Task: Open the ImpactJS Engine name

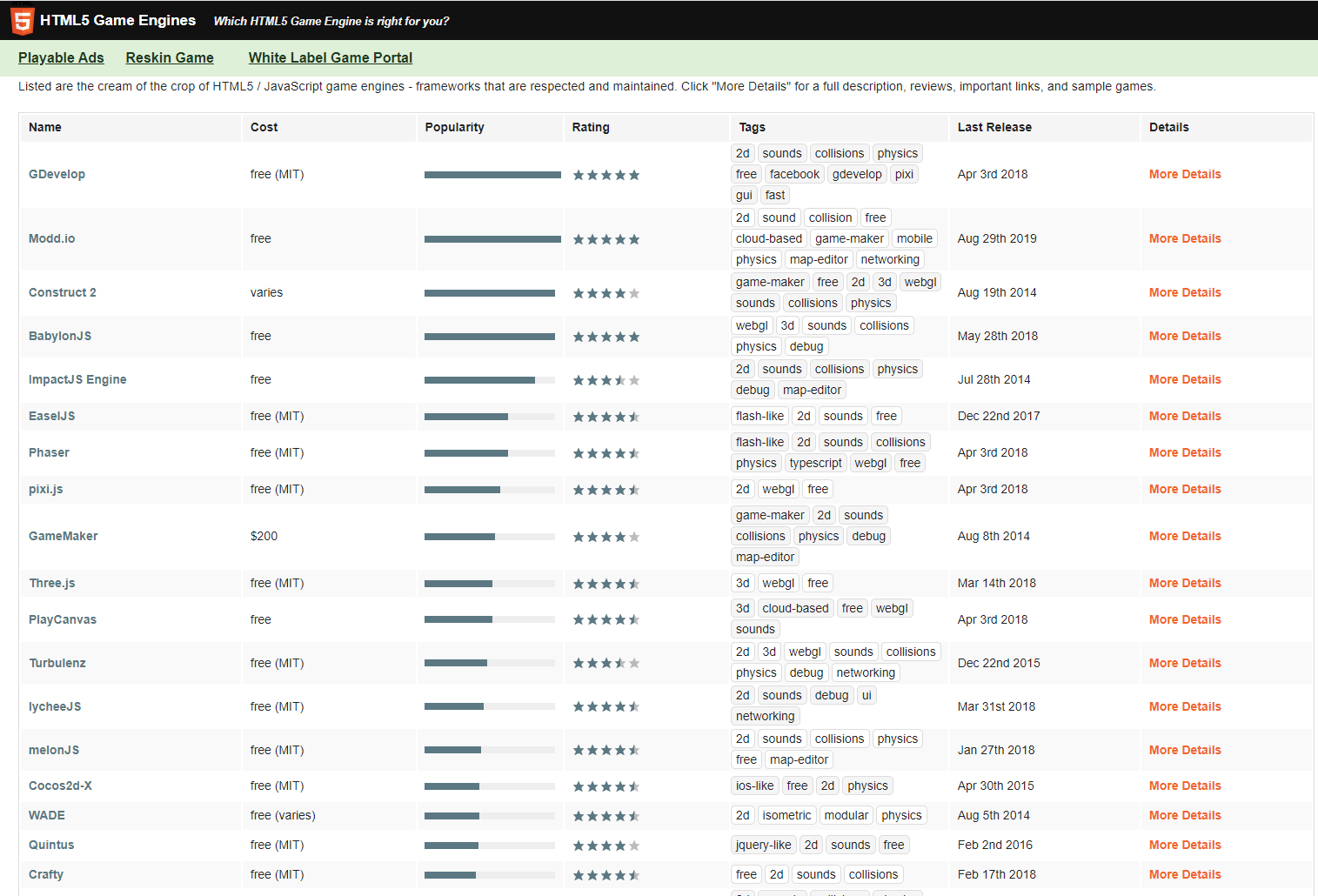Action: pyautogui.click(x=77, y=379)
